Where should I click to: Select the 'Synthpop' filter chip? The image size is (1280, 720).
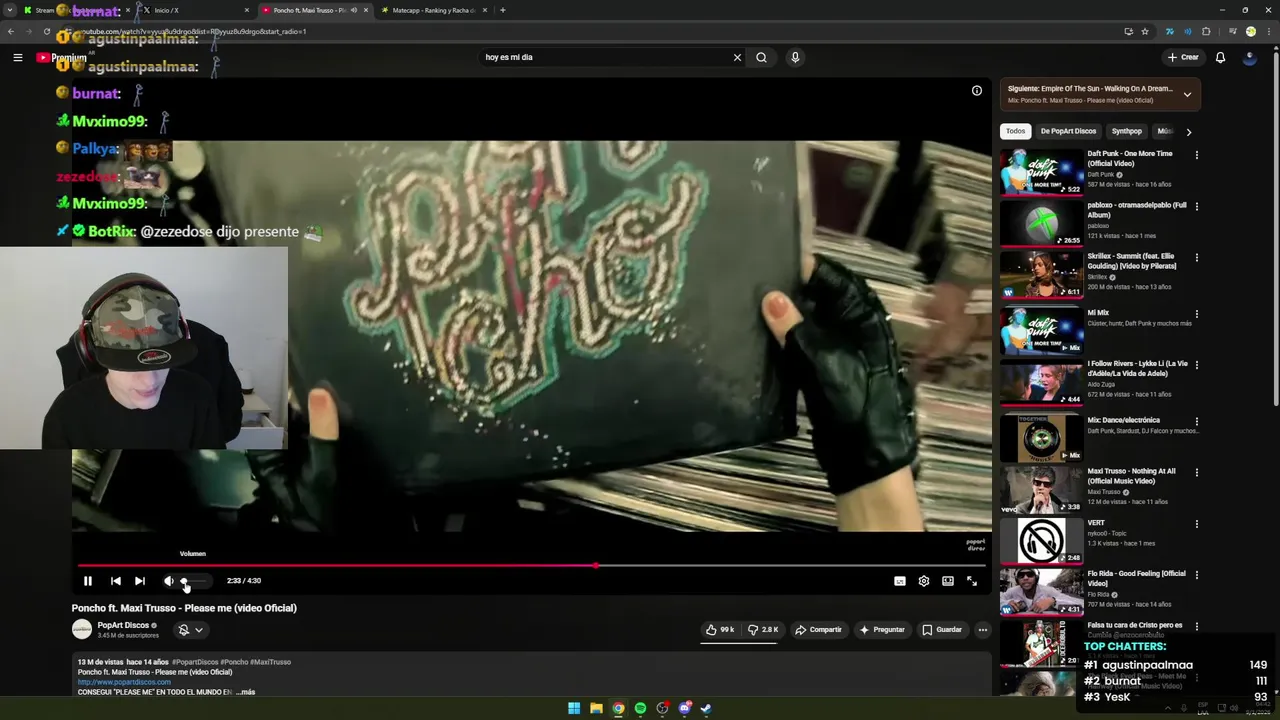click(1127, 131)
